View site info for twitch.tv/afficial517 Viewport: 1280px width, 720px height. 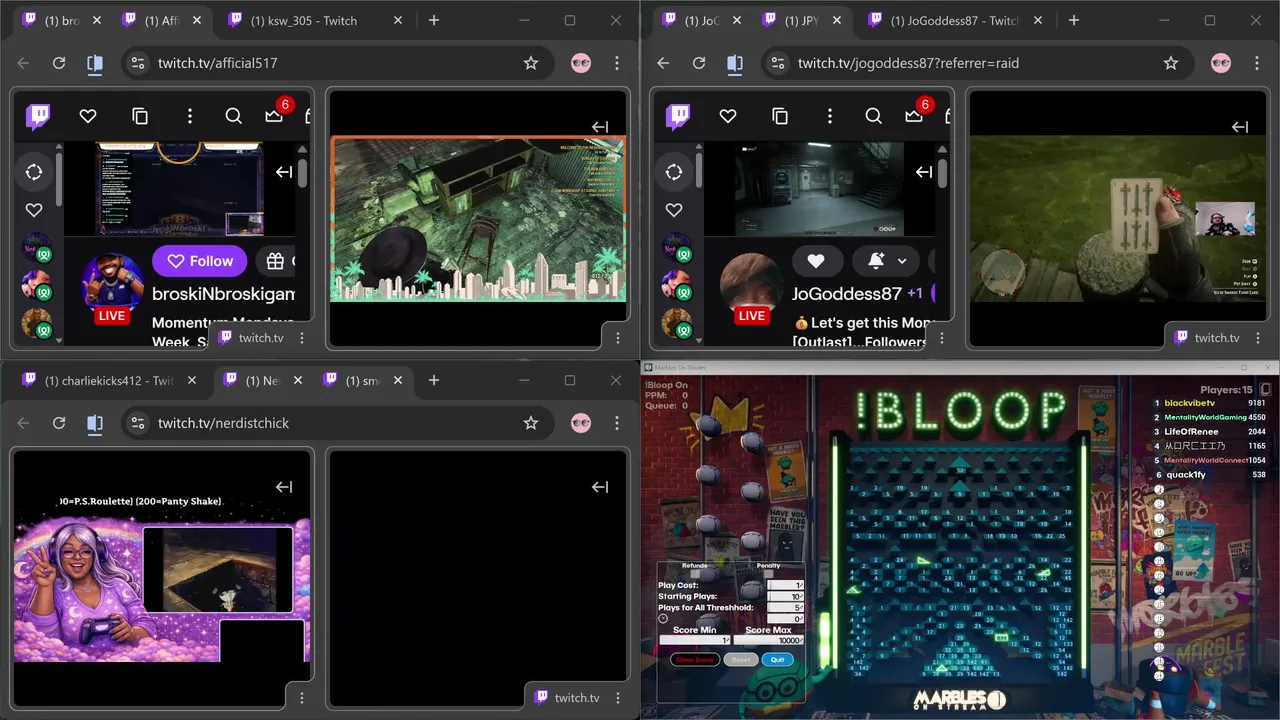pos(138,63)
